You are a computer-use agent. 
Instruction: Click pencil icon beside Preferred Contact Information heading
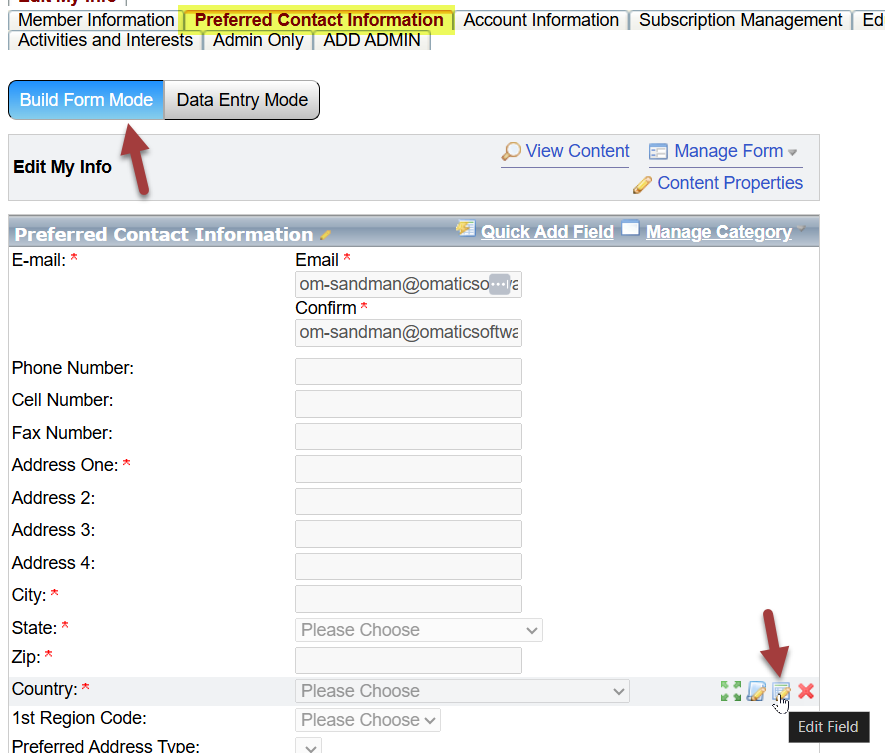click(325, 235)
